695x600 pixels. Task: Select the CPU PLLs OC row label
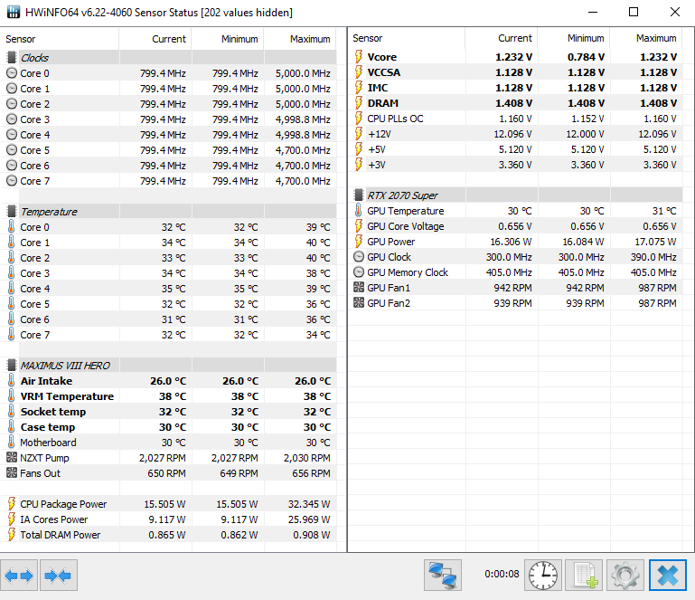coord(395,118)
